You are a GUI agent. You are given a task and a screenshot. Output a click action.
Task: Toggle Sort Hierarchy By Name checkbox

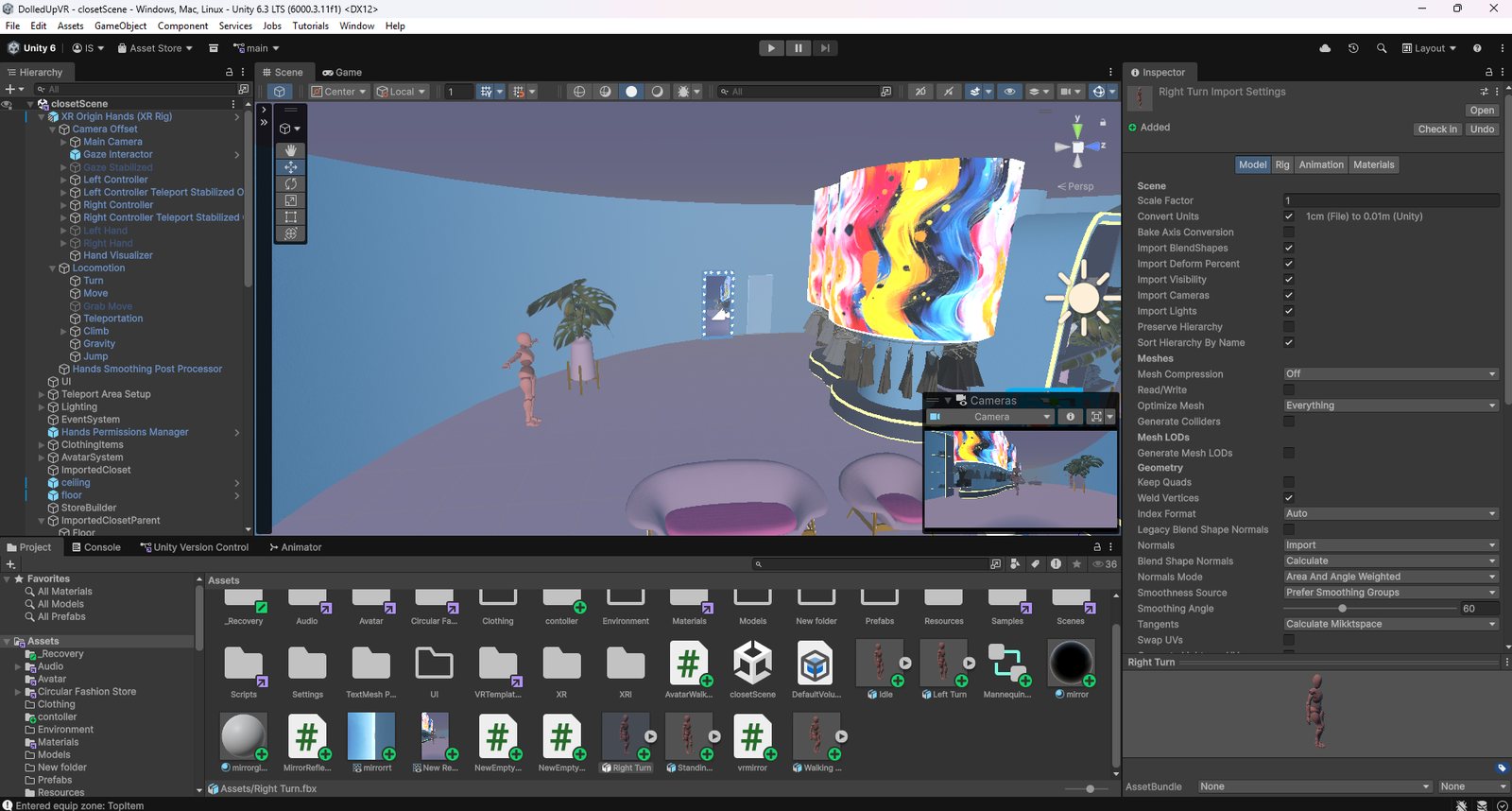point(1289,342)
